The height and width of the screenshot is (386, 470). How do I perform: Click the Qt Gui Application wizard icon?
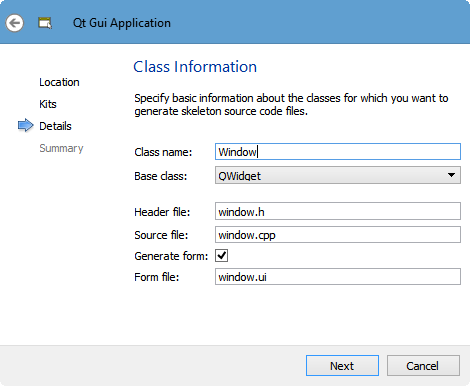click(x=45, y=23)
